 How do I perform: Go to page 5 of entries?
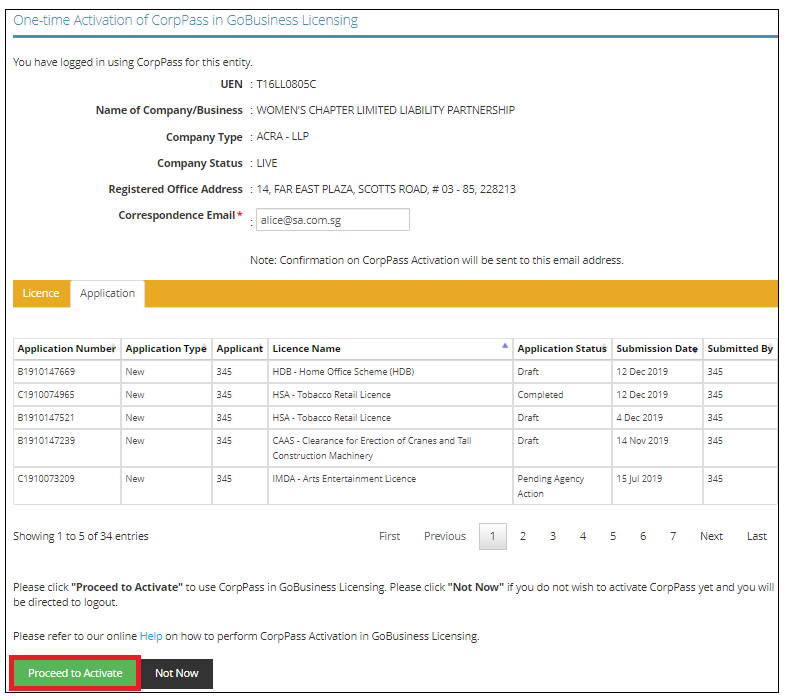click(613, 536)
